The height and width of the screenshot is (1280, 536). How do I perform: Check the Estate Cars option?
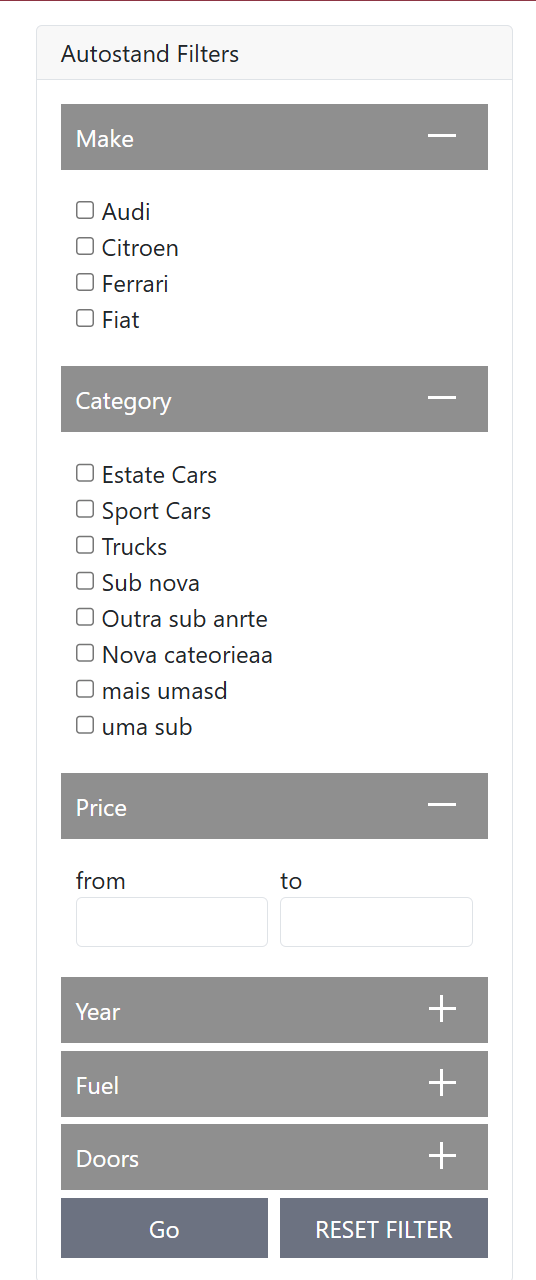pyautogui.click(x=85, y=473)
